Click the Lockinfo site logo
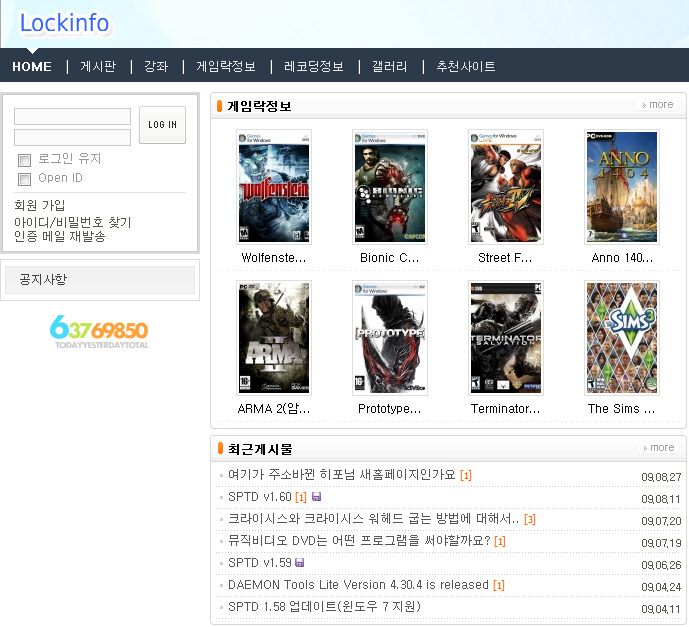 click(64, 23)
